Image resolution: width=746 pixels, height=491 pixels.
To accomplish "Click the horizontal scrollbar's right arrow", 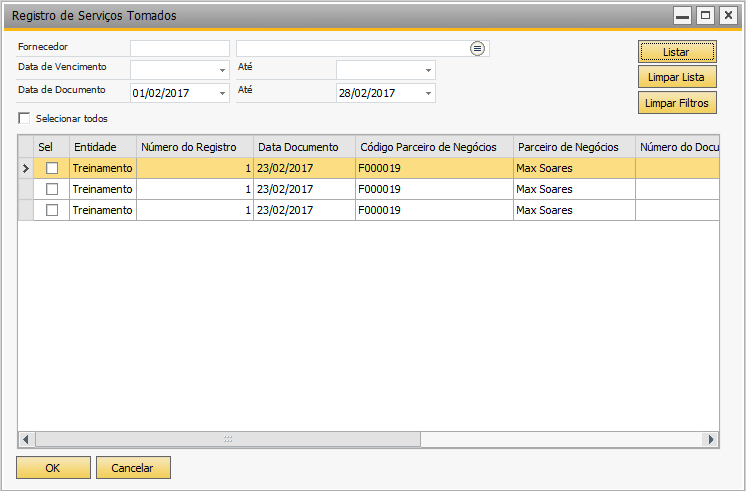I will point(711,439).
